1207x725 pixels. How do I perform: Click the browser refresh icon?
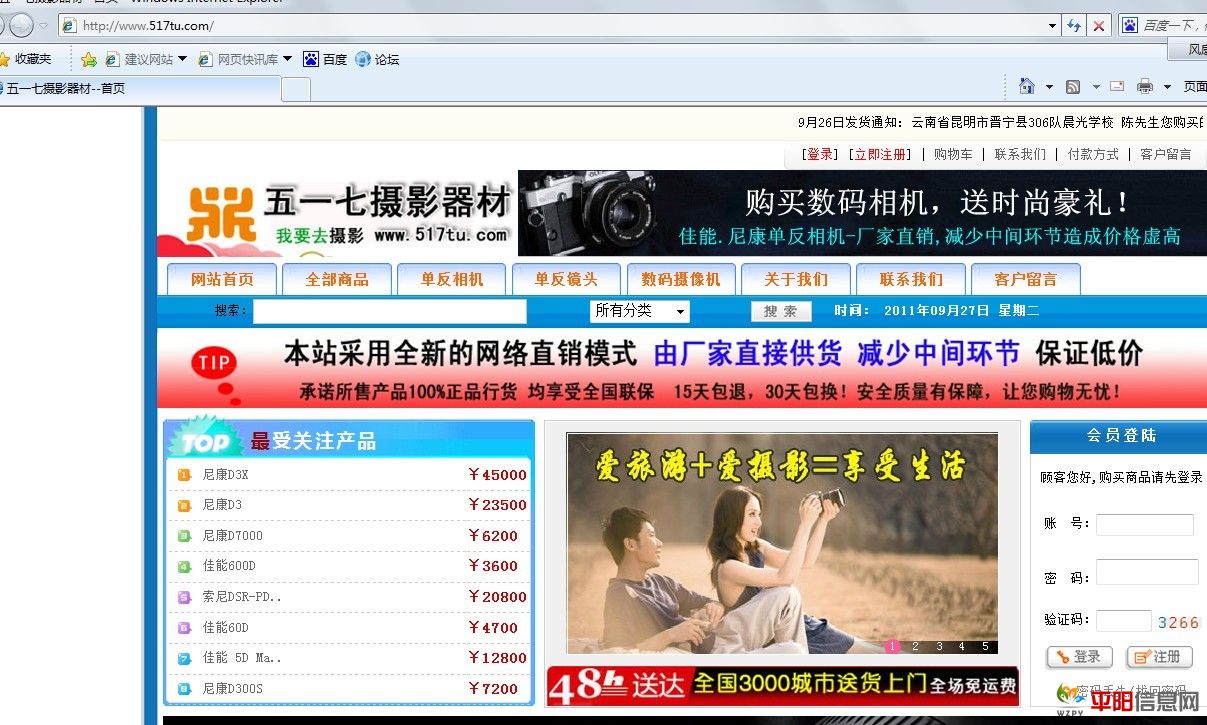coord(1074,26)
